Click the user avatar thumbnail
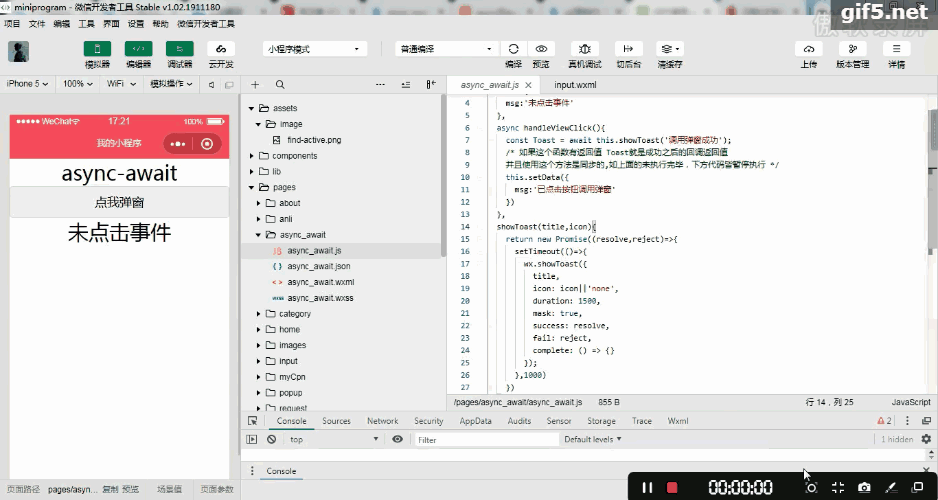The image size is (938, 500). 19,51
